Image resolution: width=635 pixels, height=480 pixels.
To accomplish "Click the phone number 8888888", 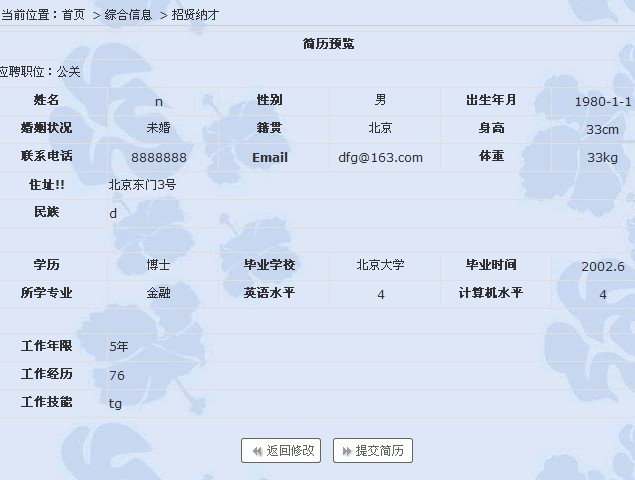I will pyautogui.click(x=159, y=157).
